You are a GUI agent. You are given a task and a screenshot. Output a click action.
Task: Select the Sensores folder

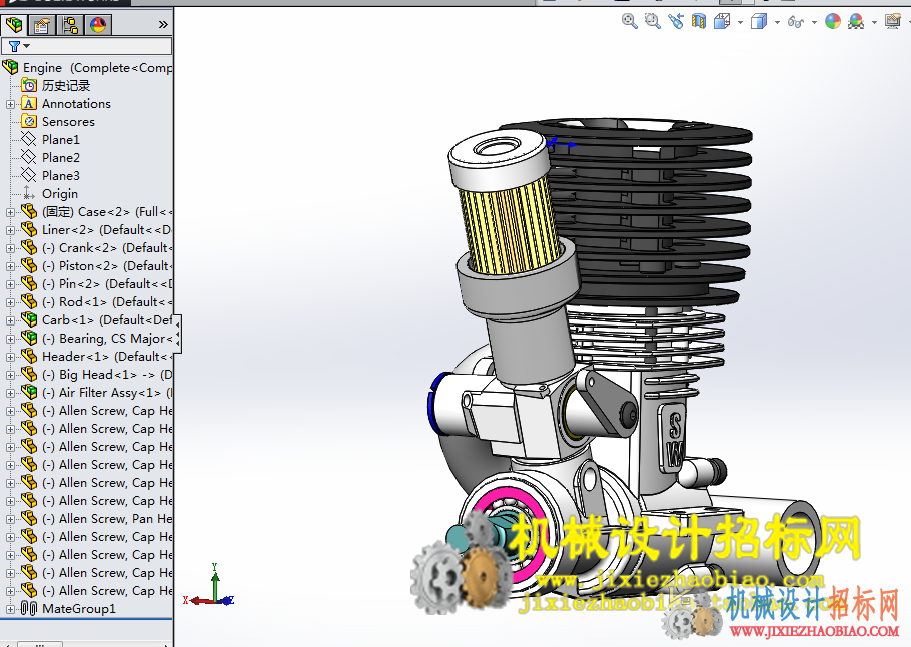pyautogui.click(x=58, y=121)
